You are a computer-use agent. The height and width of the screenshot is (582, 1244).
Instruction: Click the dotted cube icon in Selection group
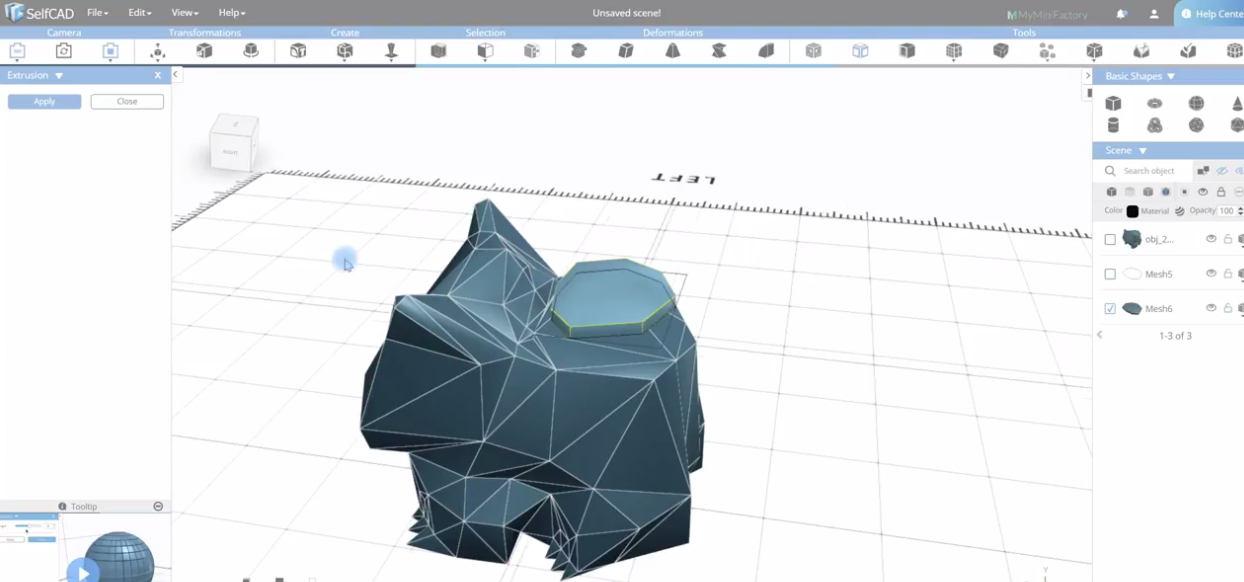[x=532, y=51]
